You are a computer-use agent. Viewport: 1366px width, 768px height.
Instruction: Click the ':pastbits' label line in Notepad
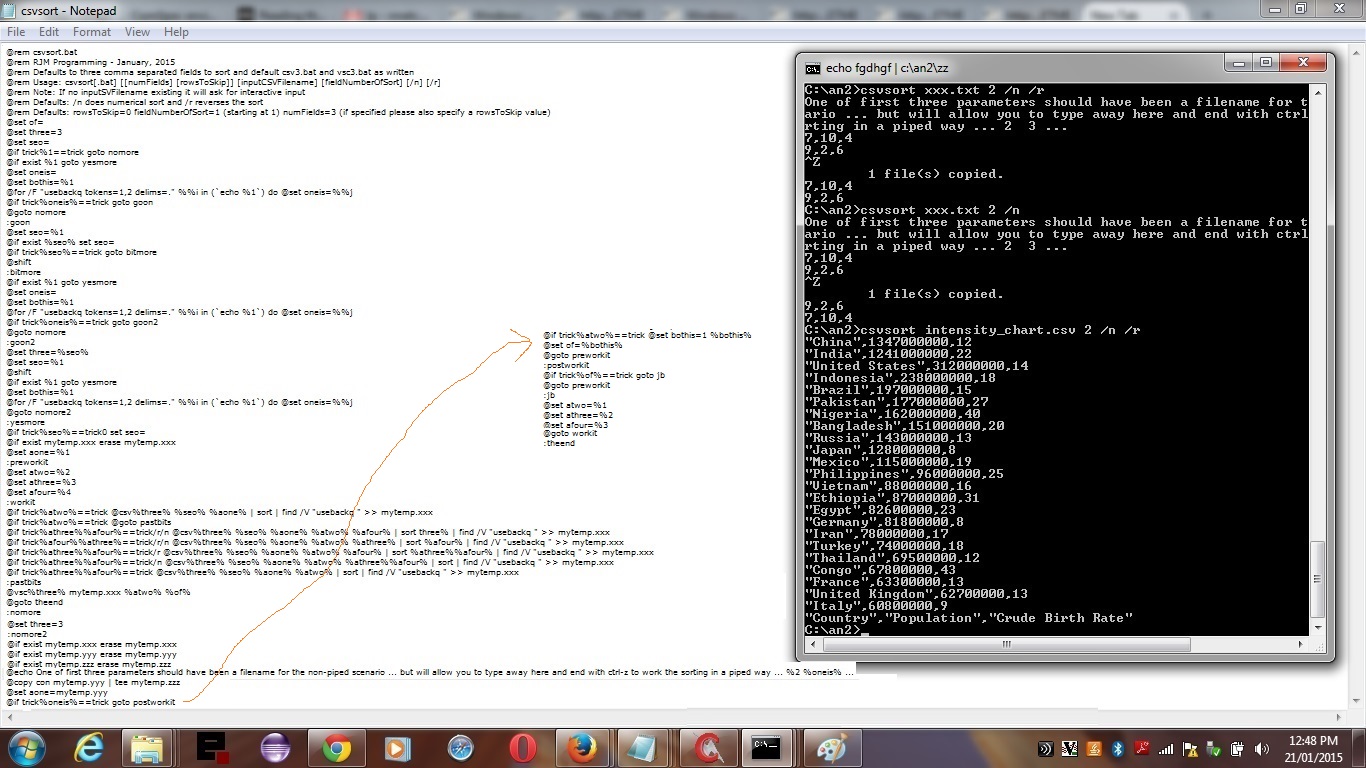point(23,582)
